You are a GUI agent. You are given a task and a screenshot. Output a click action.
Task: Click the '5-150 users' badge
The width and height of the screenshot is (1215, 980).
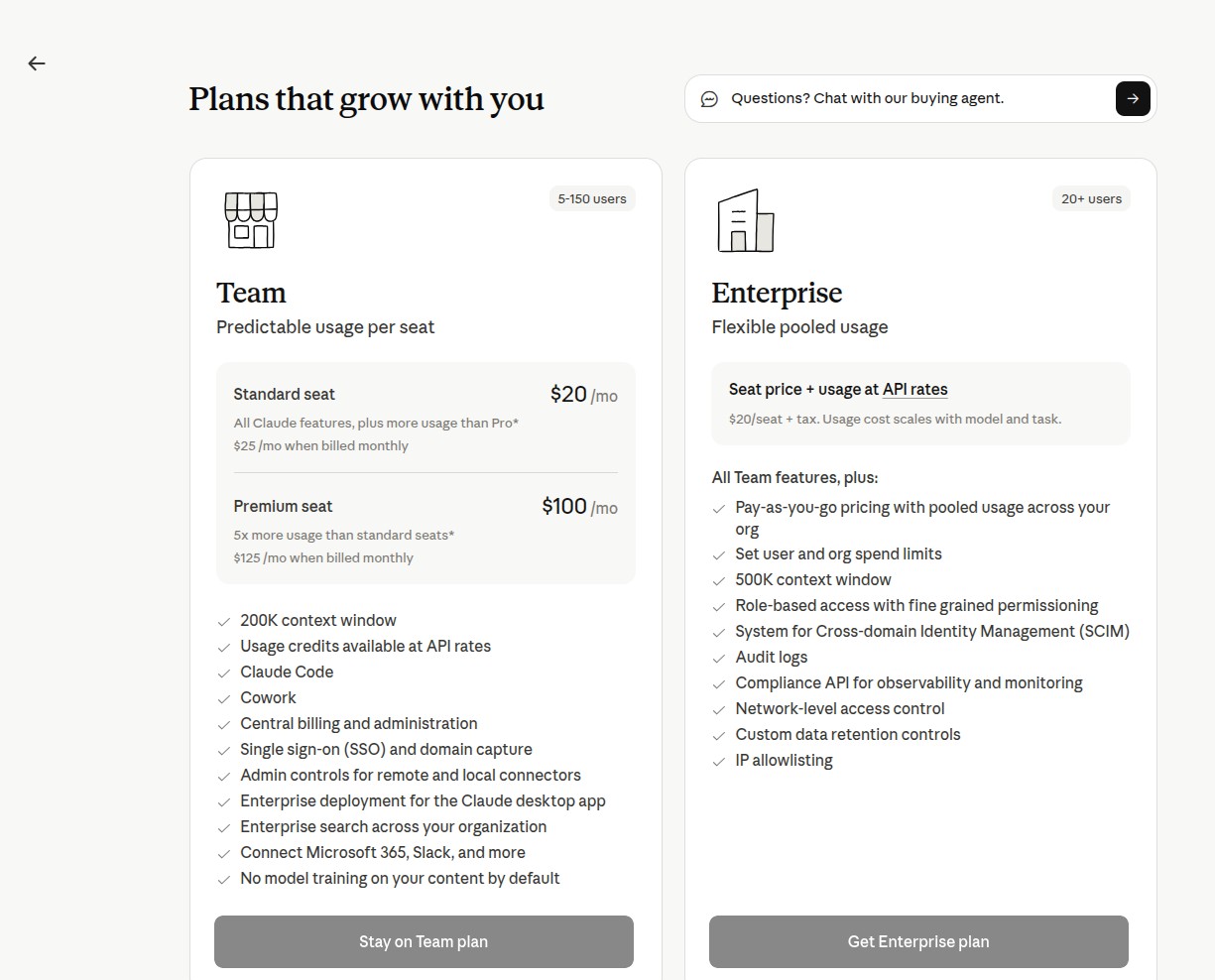coord(592,198)
